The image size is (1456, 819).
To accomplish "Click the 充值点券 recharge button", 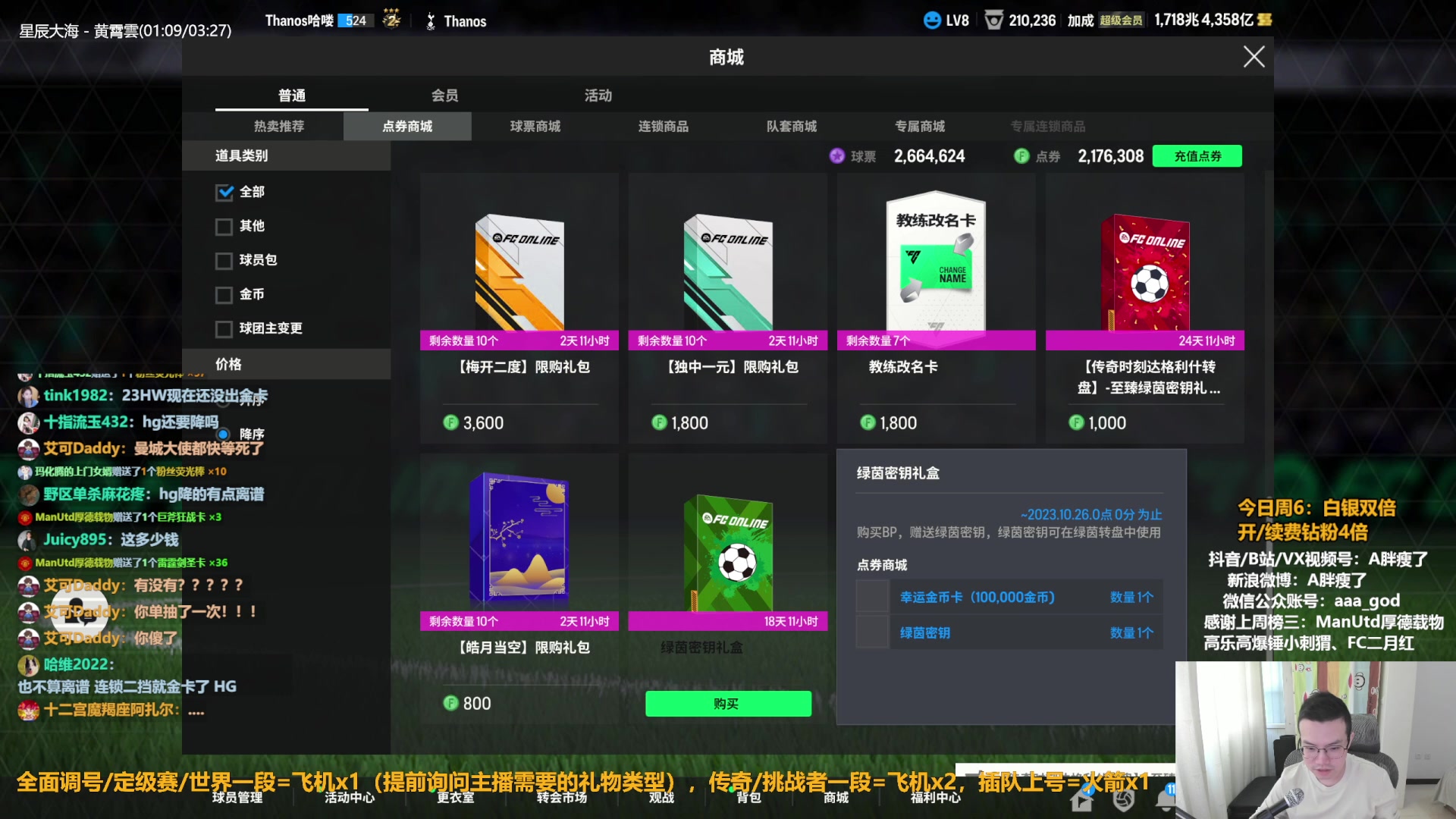I will coord(1197,155).
